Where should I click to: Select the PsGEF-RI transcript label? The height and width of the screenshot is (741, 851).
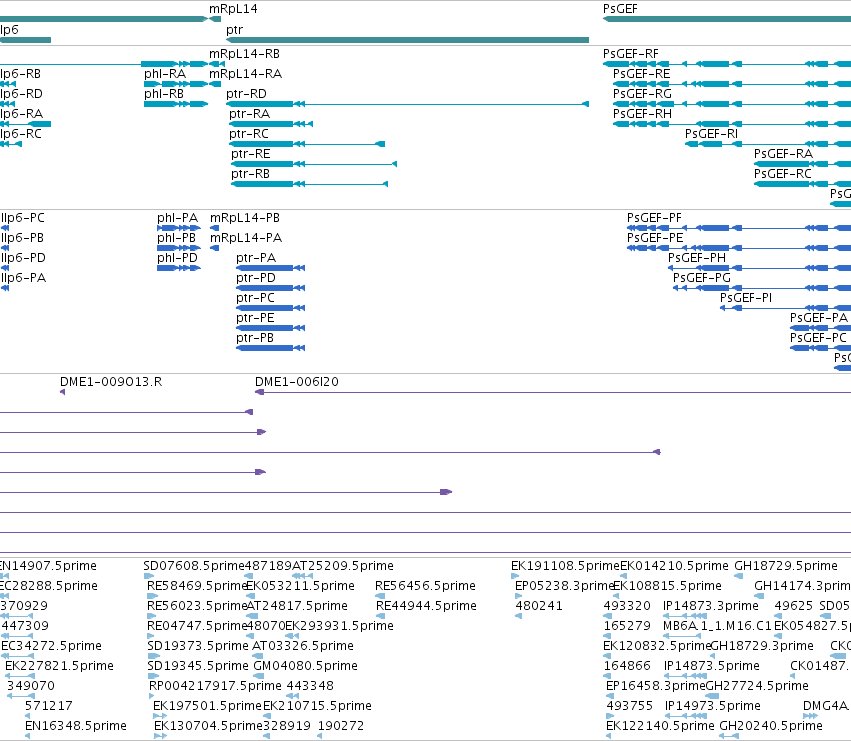tap(712, 135)
